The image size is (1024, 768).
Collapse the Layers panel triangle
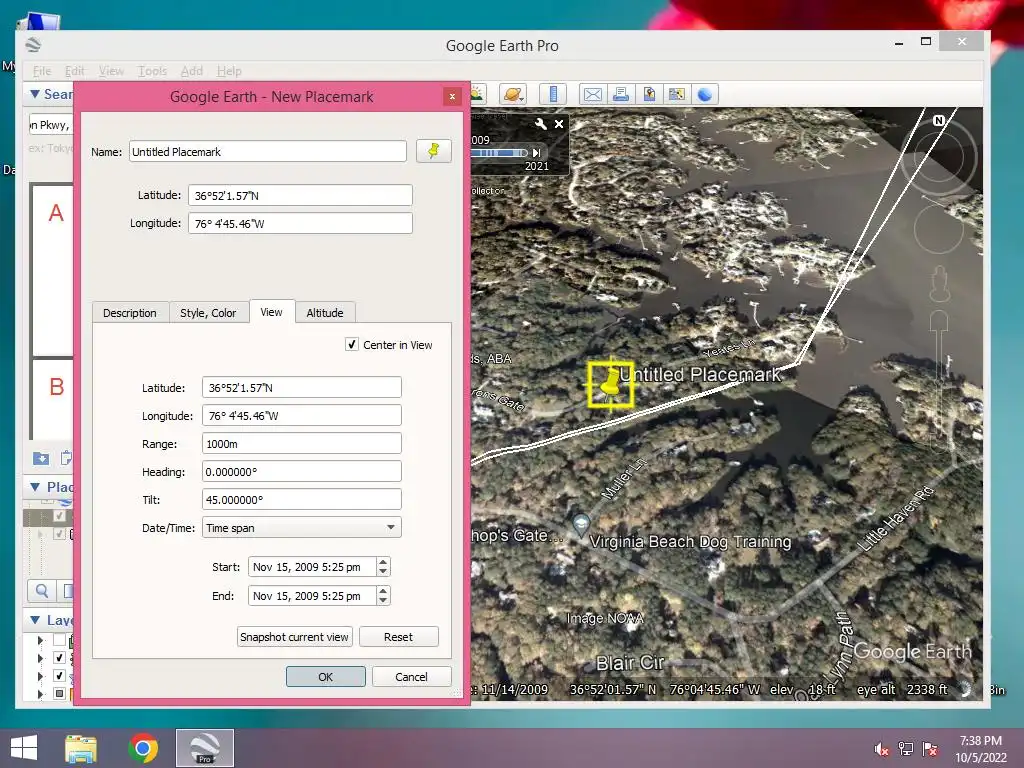click(35, 619)
